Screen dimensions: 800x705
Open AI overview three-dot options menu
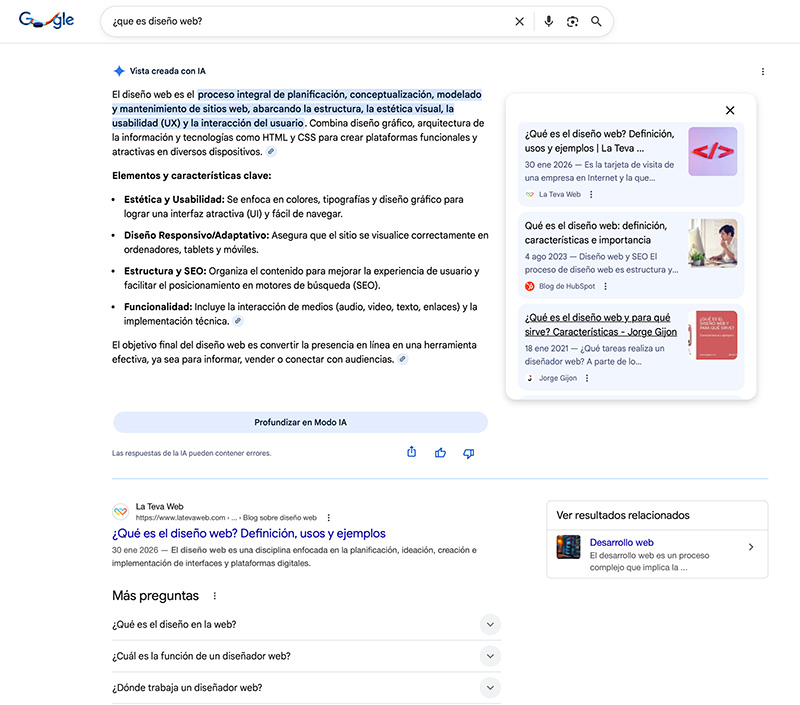(x=763, y=72)
